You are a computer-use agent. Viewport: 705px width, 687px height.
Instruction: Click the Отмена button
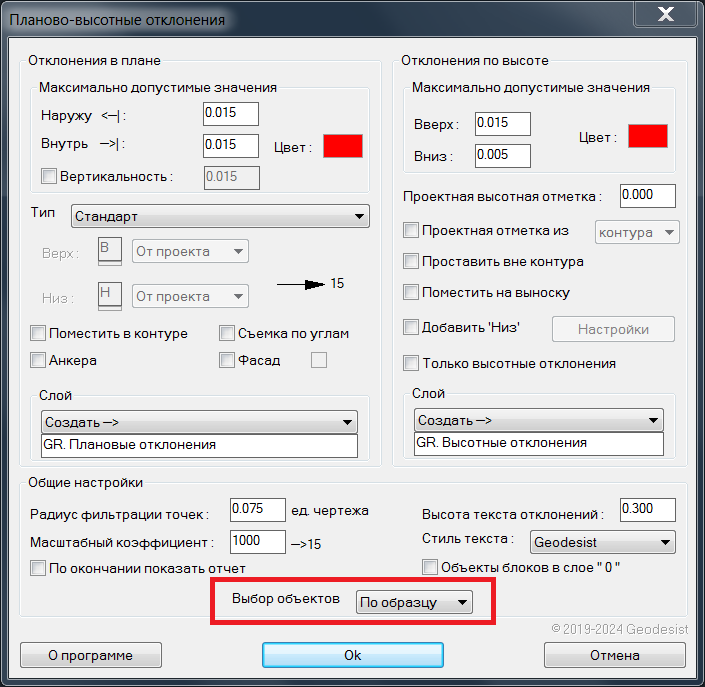(x=614, y=655)
